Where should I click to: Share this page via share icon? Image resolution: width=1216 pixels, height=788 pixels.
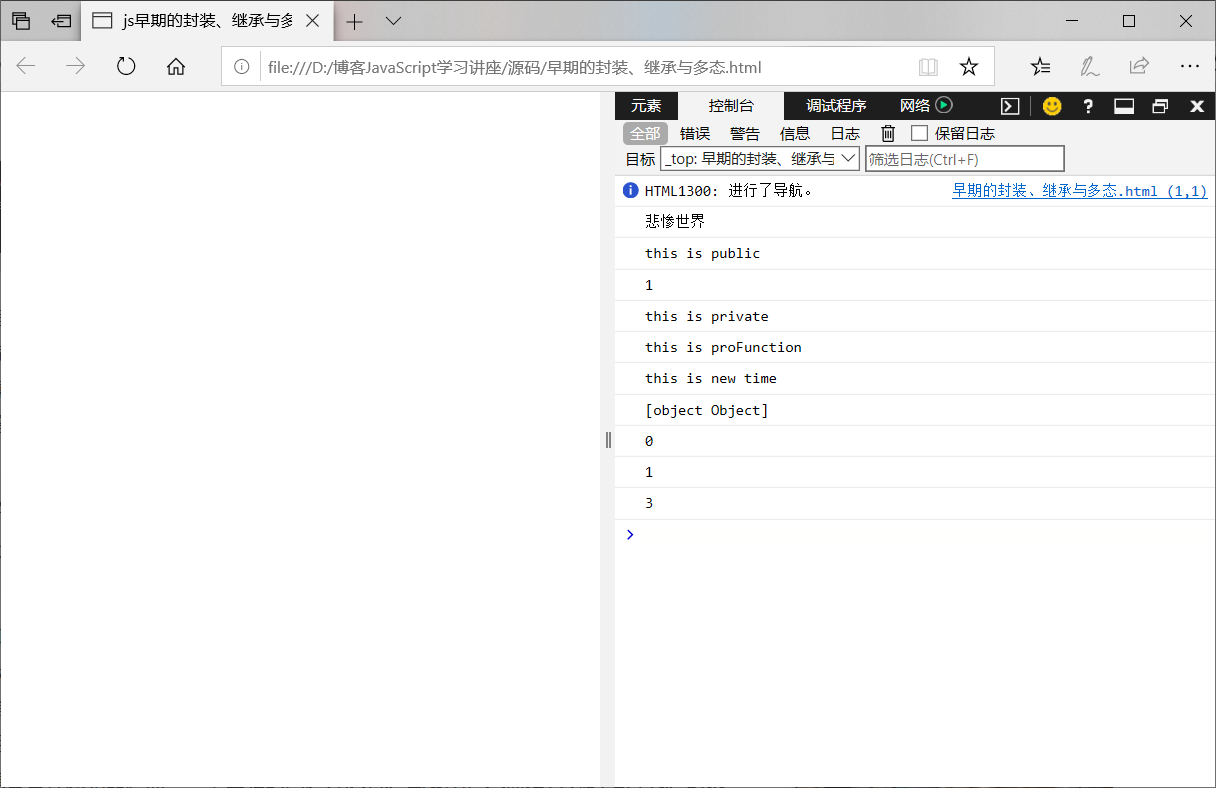coord(1139,67)
